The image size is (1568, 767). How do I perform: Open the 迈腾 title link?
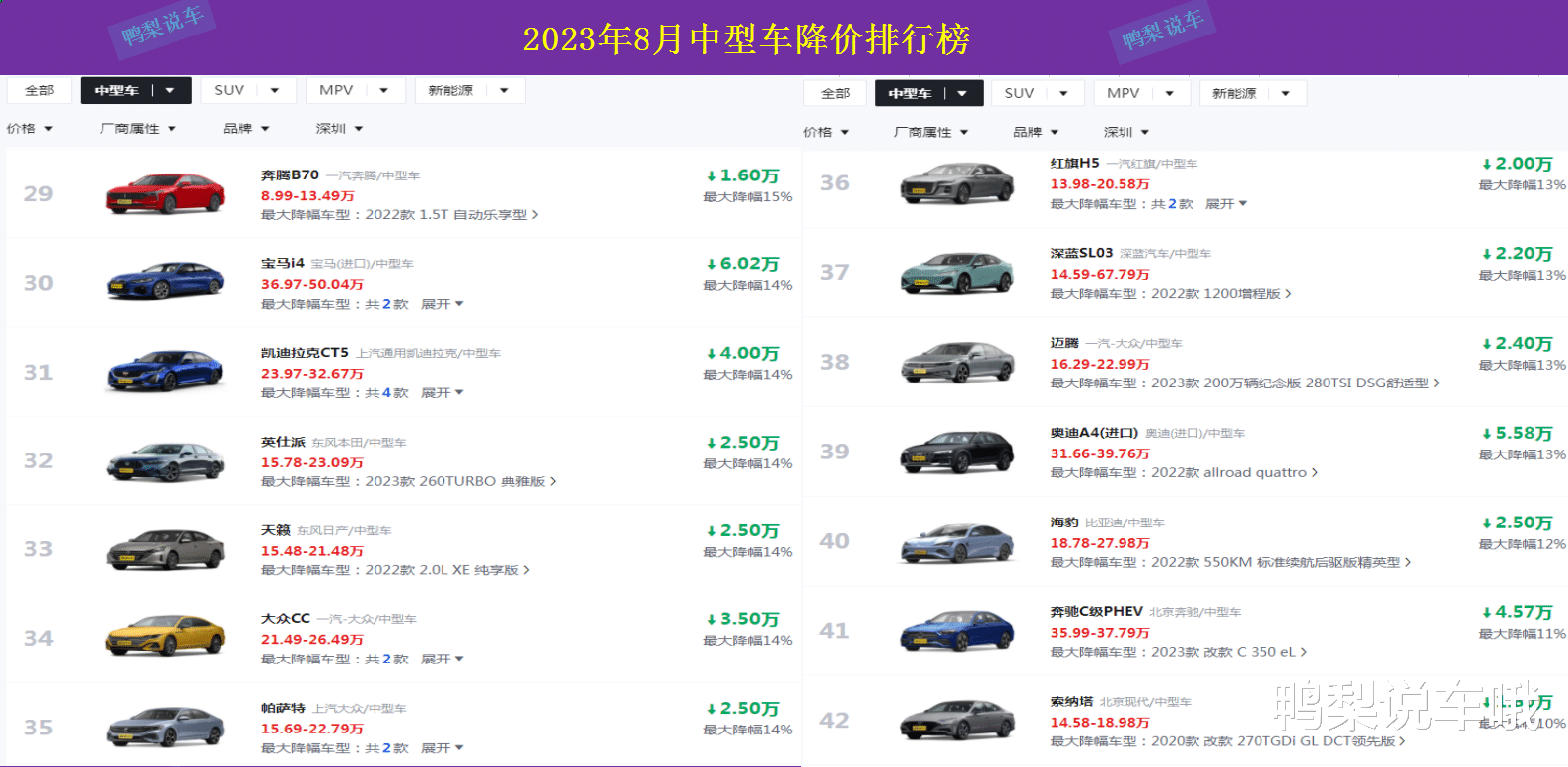(1064, 343)
